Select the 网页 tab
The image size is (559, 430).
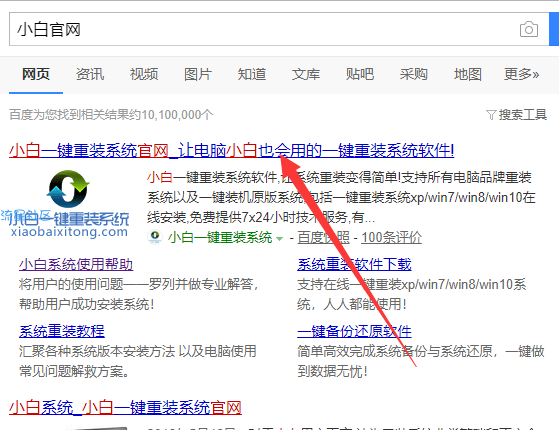(36, 74)
